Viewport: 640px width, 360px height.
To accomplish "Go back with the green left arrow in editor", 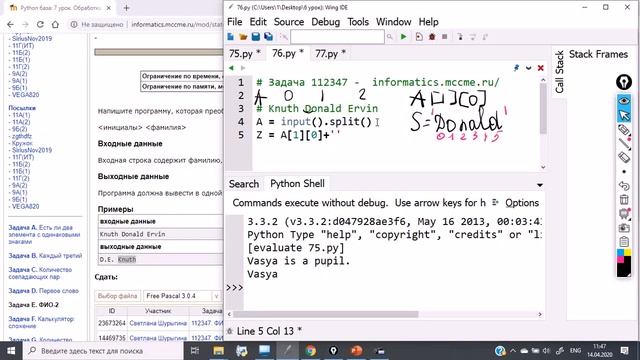I will [x=231, y=68].
